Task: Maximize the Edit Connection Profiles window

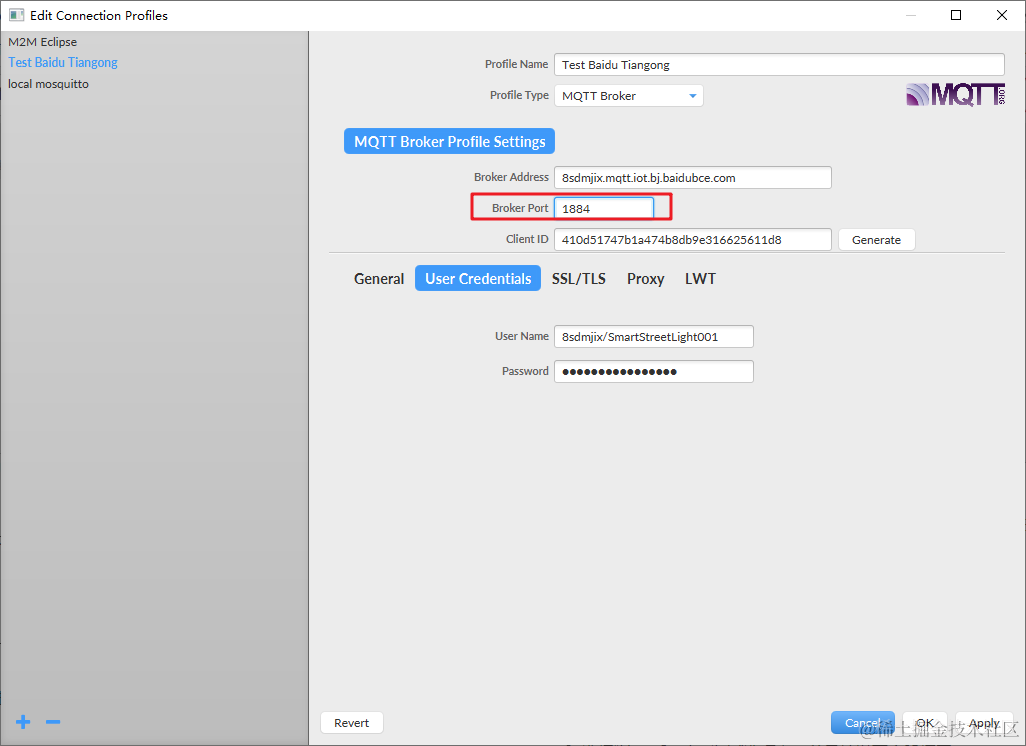Action: click(x=956, y=15)
